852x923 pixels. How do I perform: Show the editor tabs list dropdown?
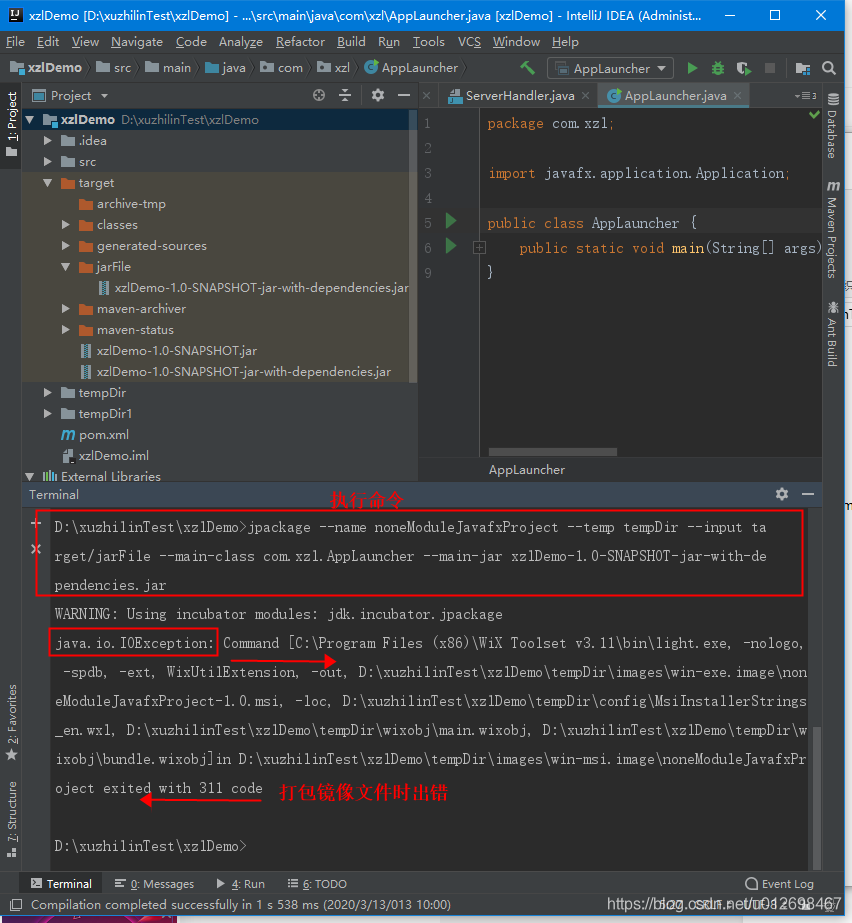coord(805,95)
